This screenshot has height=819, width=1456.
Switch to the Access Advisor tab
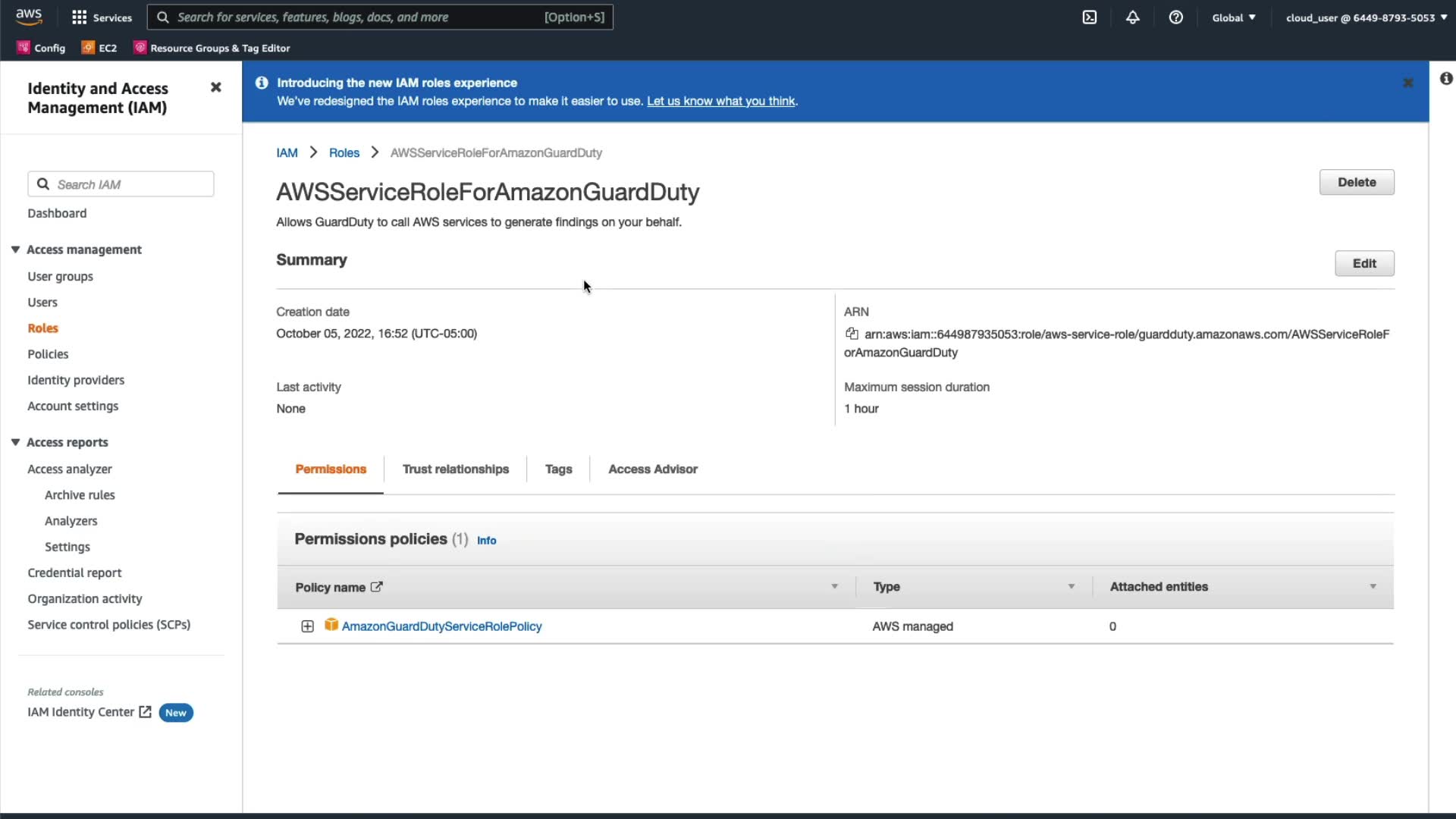click(652, 469)
